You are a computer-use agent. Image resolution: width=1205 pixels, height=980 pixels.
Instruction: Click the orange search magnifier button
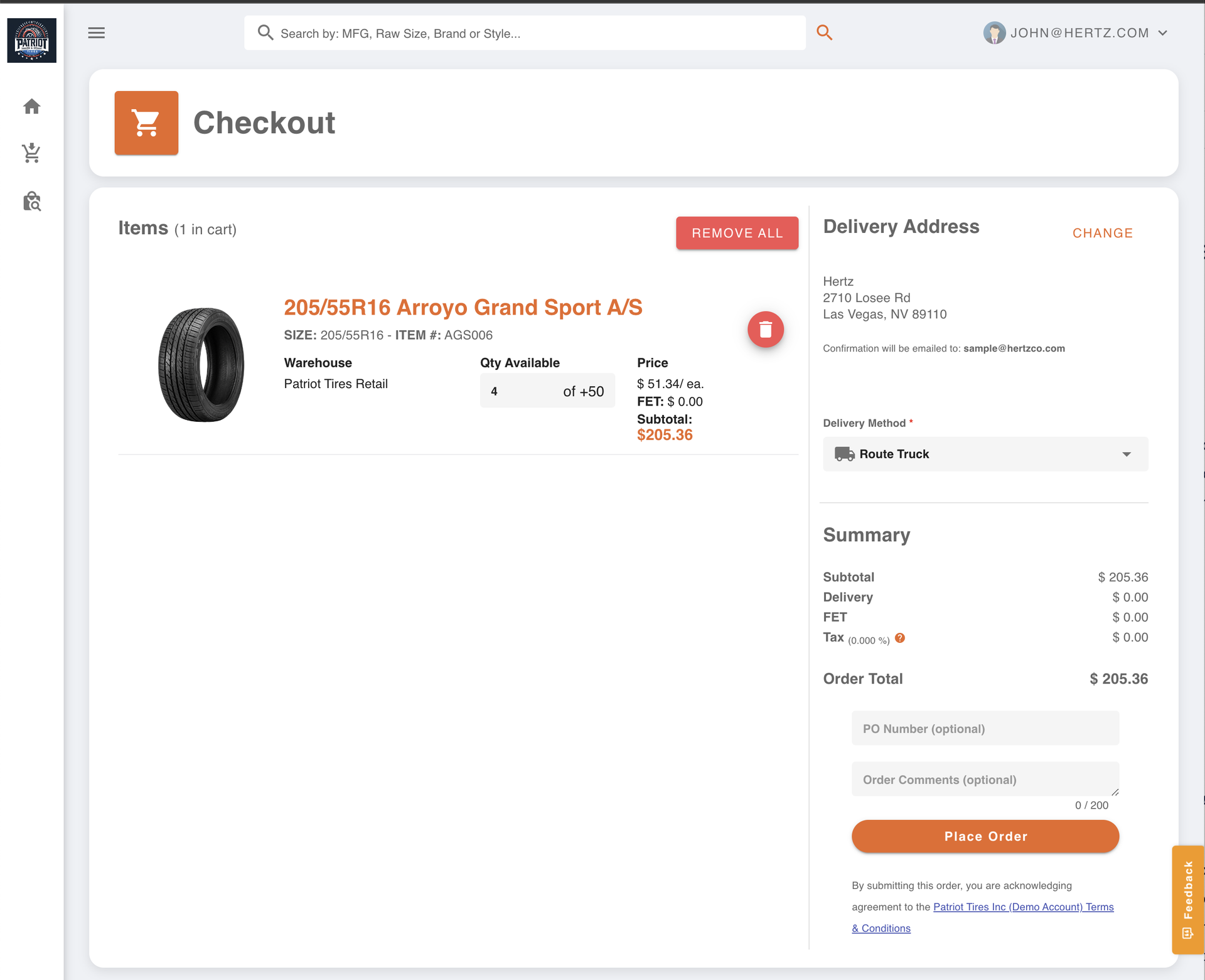(x=824, y=33)
